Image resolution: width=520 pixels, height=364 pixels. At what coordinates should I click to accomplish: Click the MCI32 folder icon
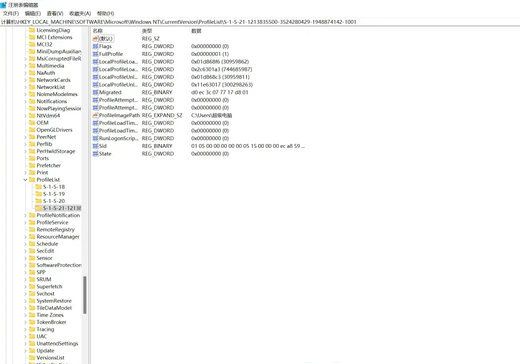[32, 44]
